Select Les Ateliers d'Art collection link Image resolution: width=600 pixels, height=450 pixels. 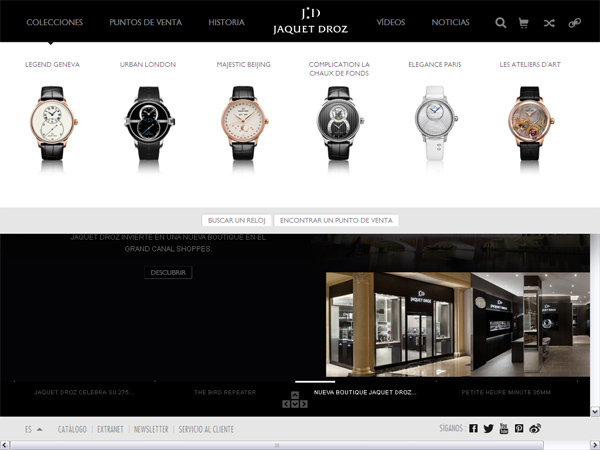tap(530, 64)
